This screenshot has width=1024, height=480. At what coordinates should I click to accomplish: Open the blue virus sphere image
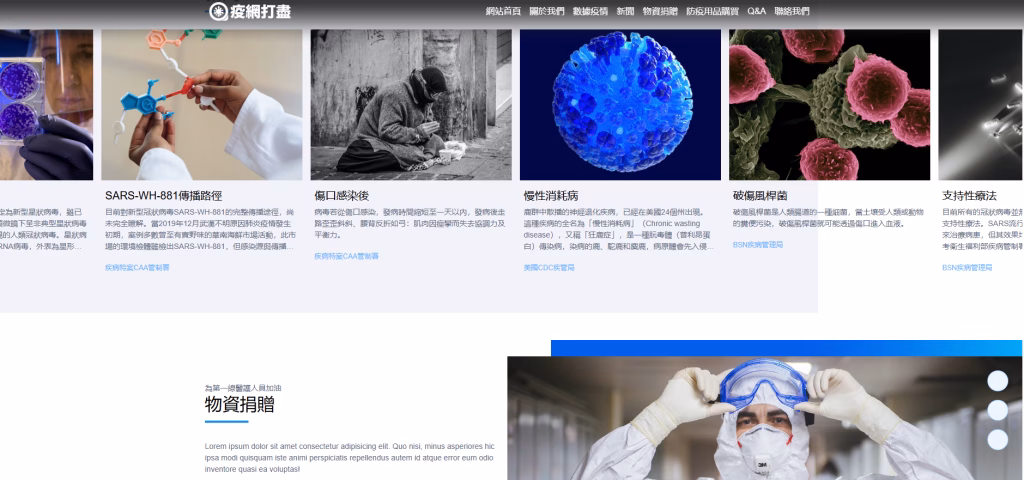[620, 104]
